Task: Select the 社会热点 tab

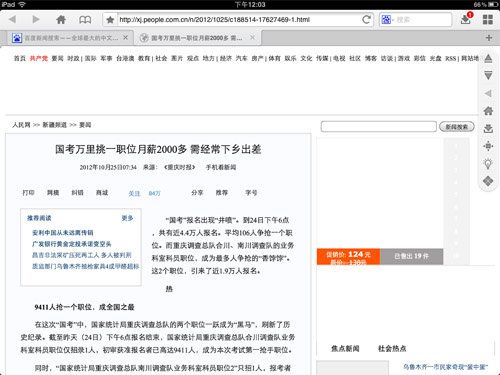Action: click(392, 348)
